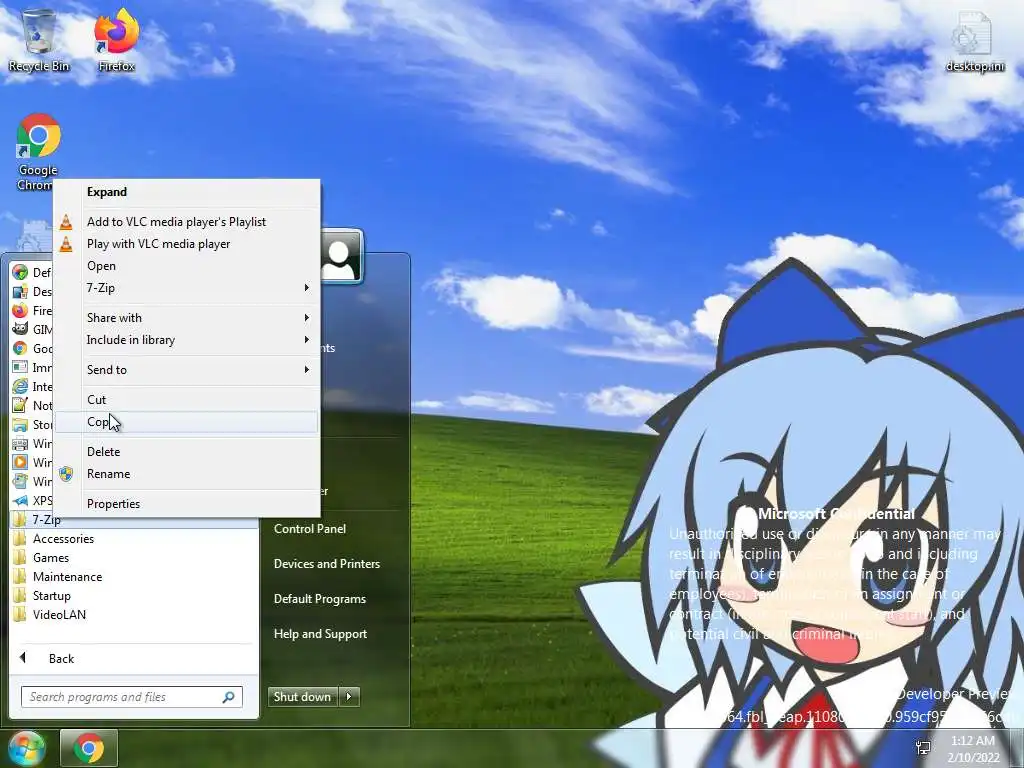The width and height of the screenshot is (1024, 768).
Task: Choose Cut in the context menu
Action: point(186,400)
